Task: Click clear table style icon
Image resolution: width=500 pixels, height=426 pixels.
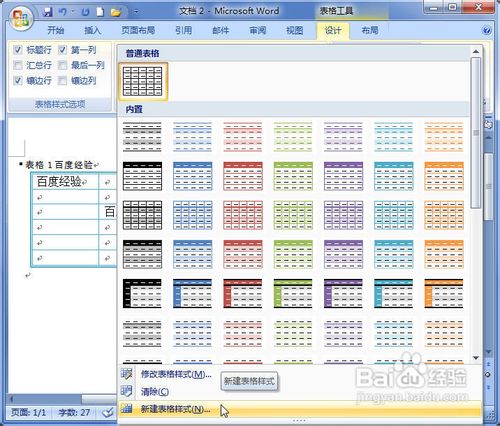Action: [x=127, y=391]
